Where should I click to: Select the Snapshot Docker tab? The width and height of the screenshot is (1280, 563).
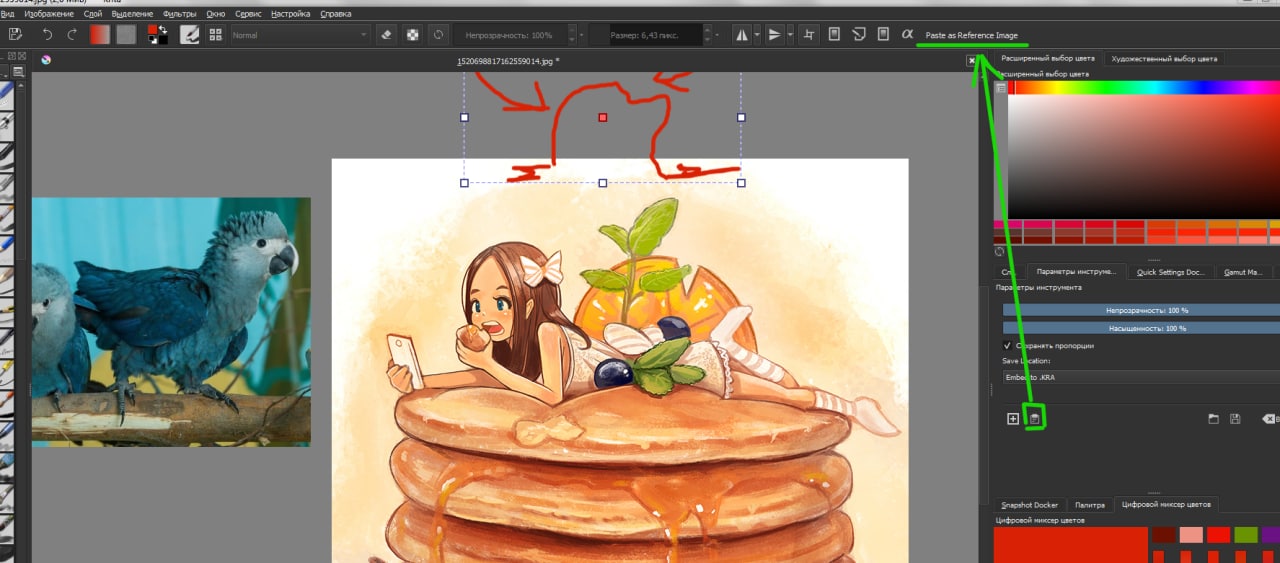[x=1031, y=505]
